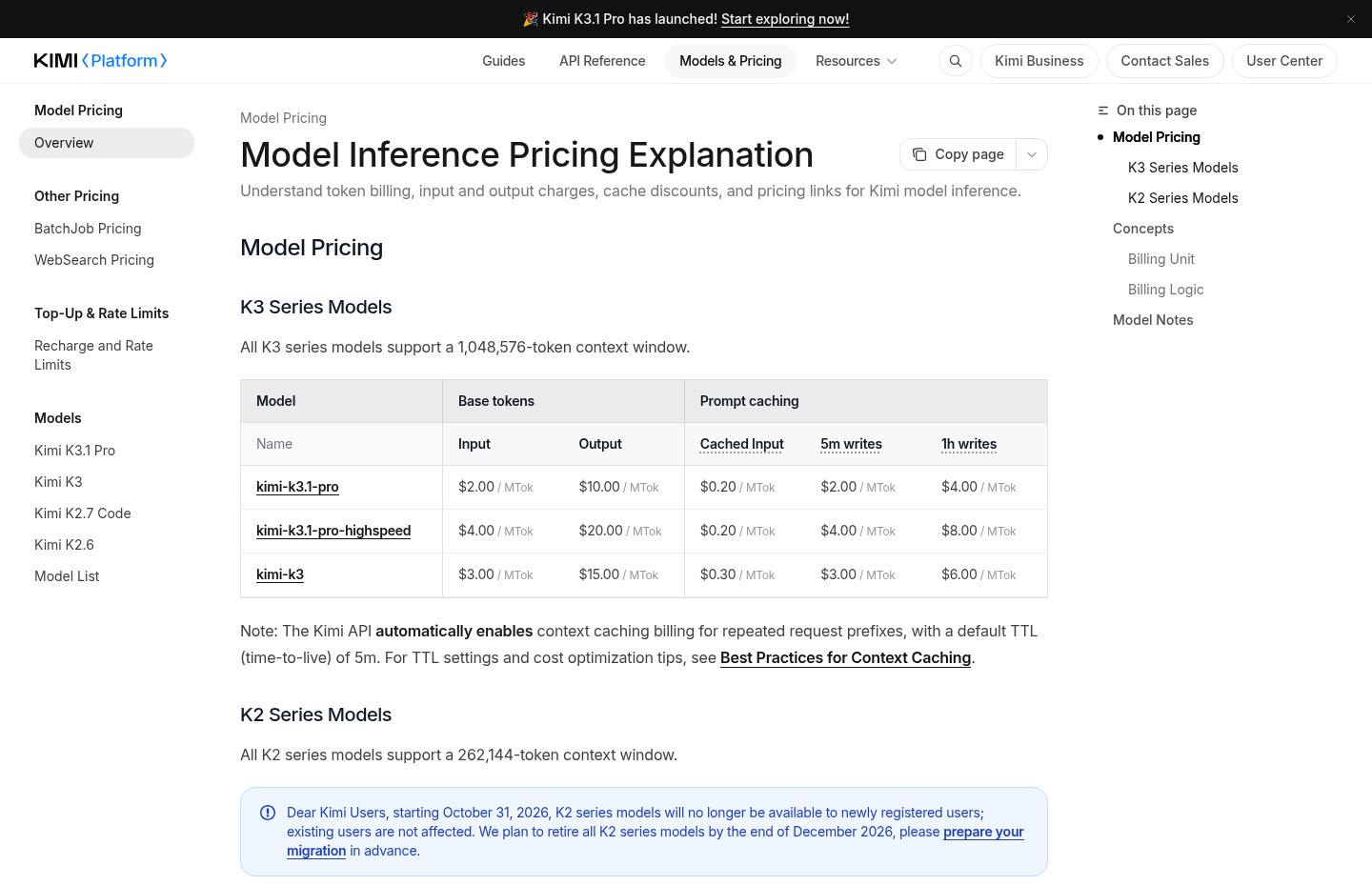Click the Cached Input column header

click(x=741, y=444)
